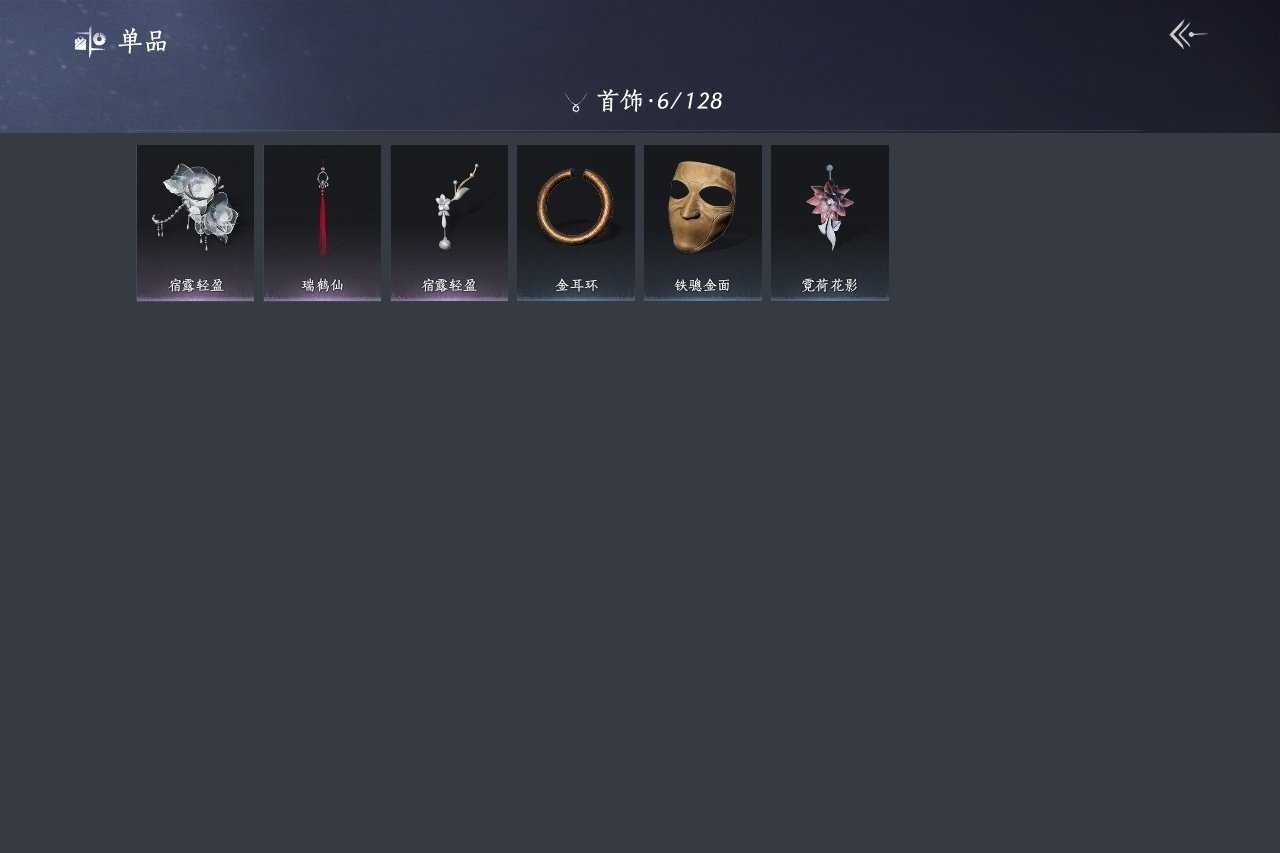The image size is (1280, 853).
Task: Click the 霓荷花影 item name
Action: [x=829, y=285]
